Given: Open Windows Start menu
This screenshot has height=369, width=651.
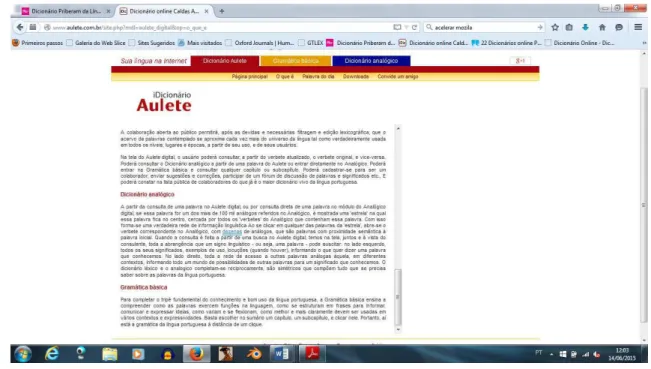Looking at the screenshot, I should [23, 354].
